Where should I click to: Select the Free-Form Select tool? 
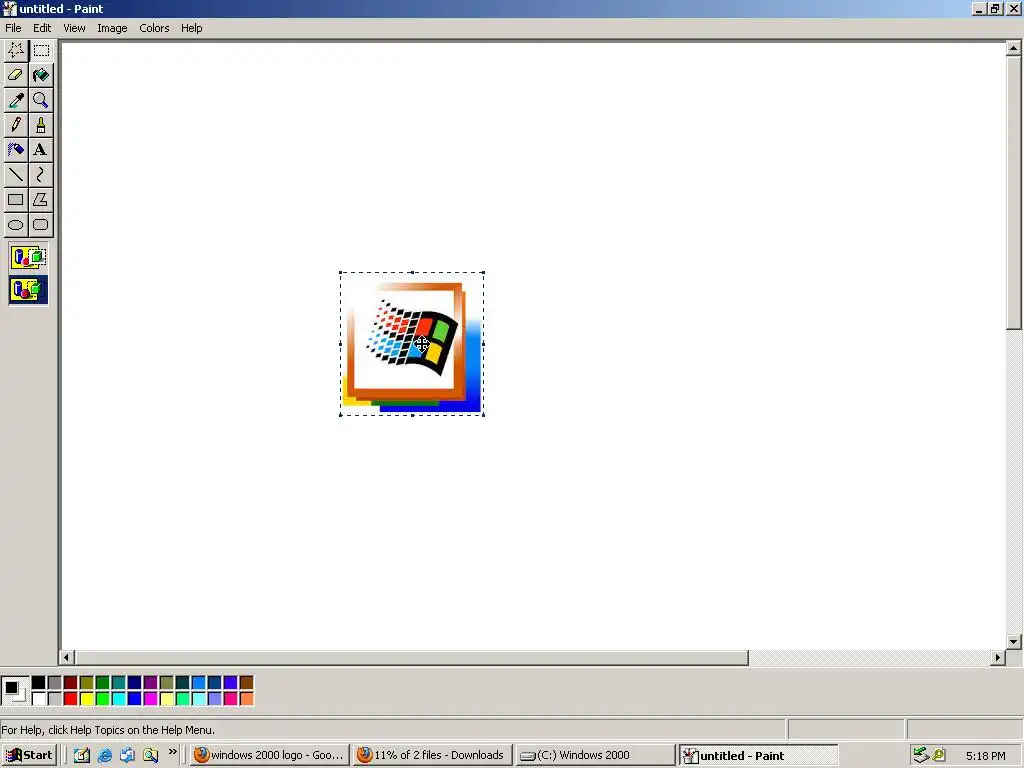16,50
